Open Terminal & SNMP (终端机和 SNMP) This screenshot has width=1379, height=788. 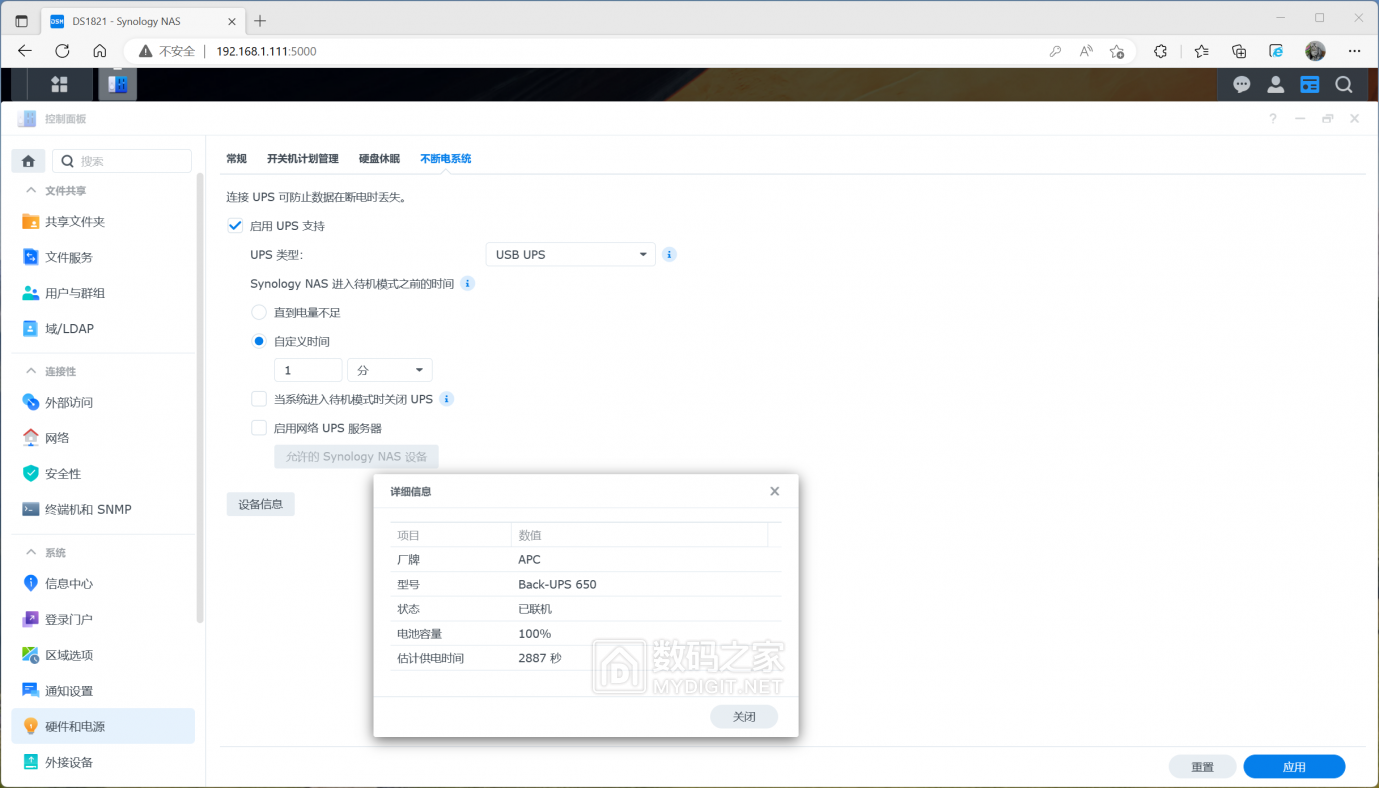[x=103, y=509]
